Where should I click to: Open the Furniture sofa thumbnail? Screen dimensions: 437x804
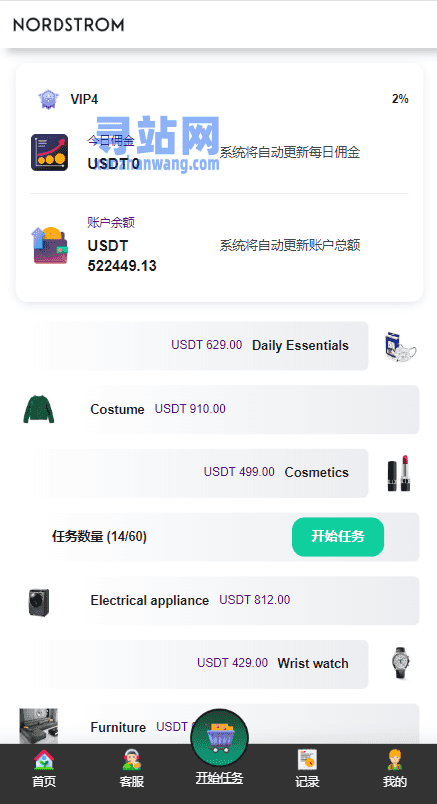pyautogui.click(x=38, y=726)
